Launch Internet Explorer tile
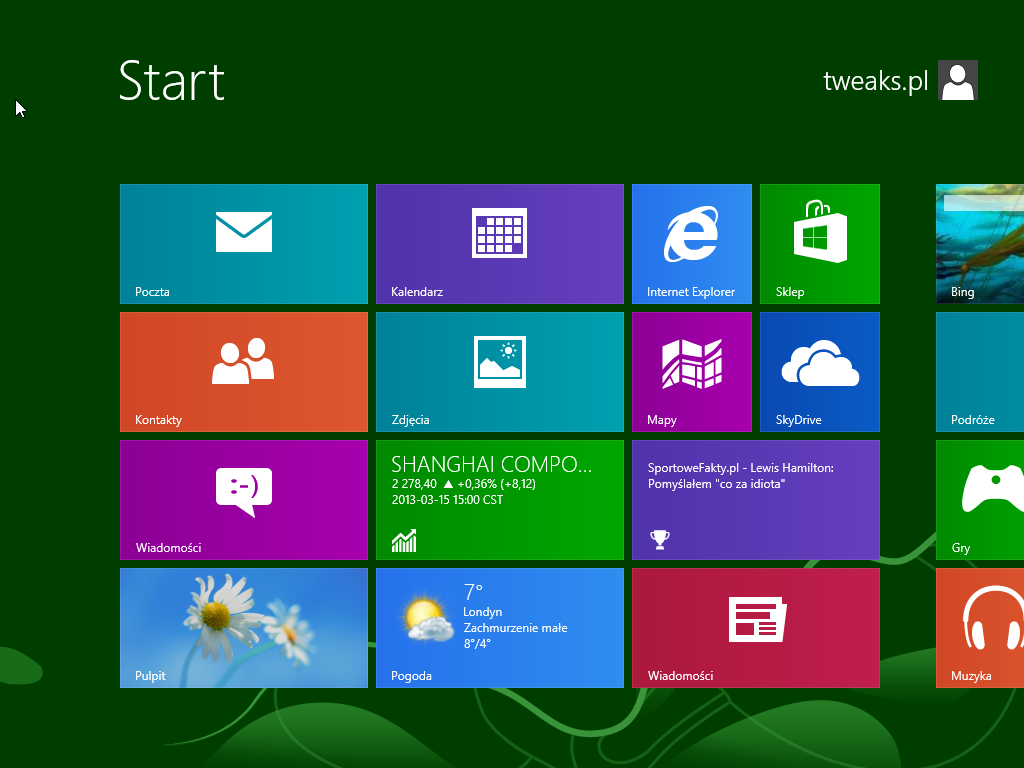1024x768 pixels. click(x=691, y=243)
